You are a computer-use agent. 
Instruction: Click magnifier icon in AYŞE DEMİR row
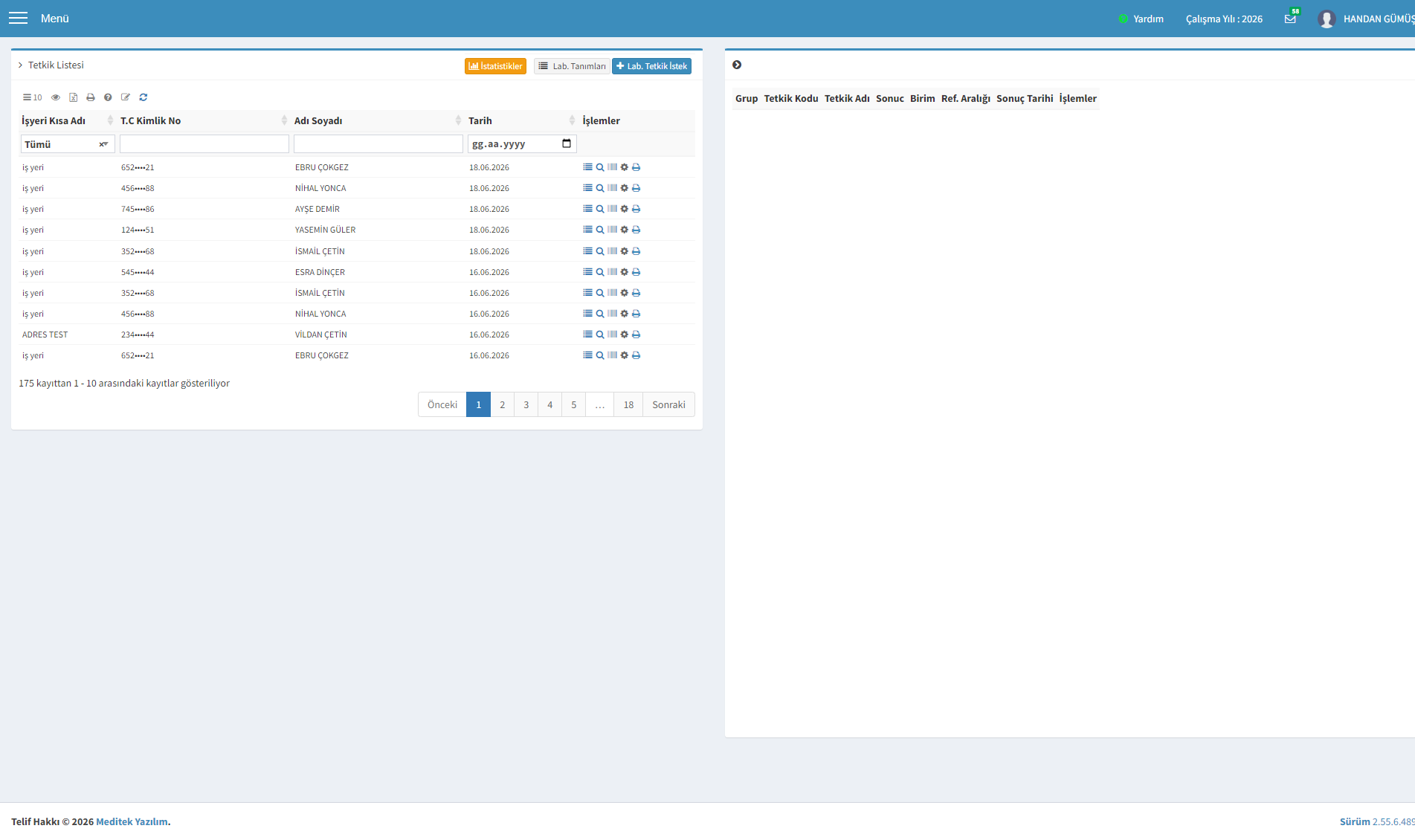(x=600, y=209)
